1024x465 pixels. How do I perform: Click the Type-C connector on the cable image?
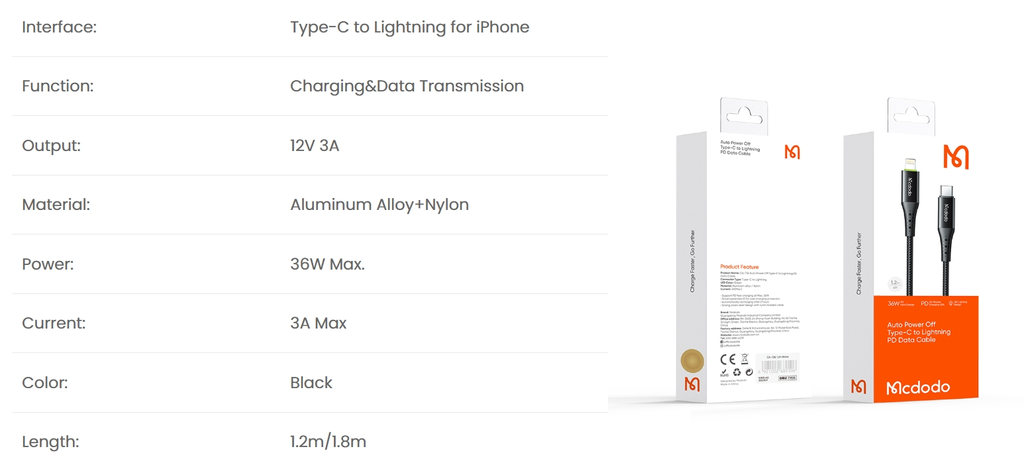pos(946,212)
